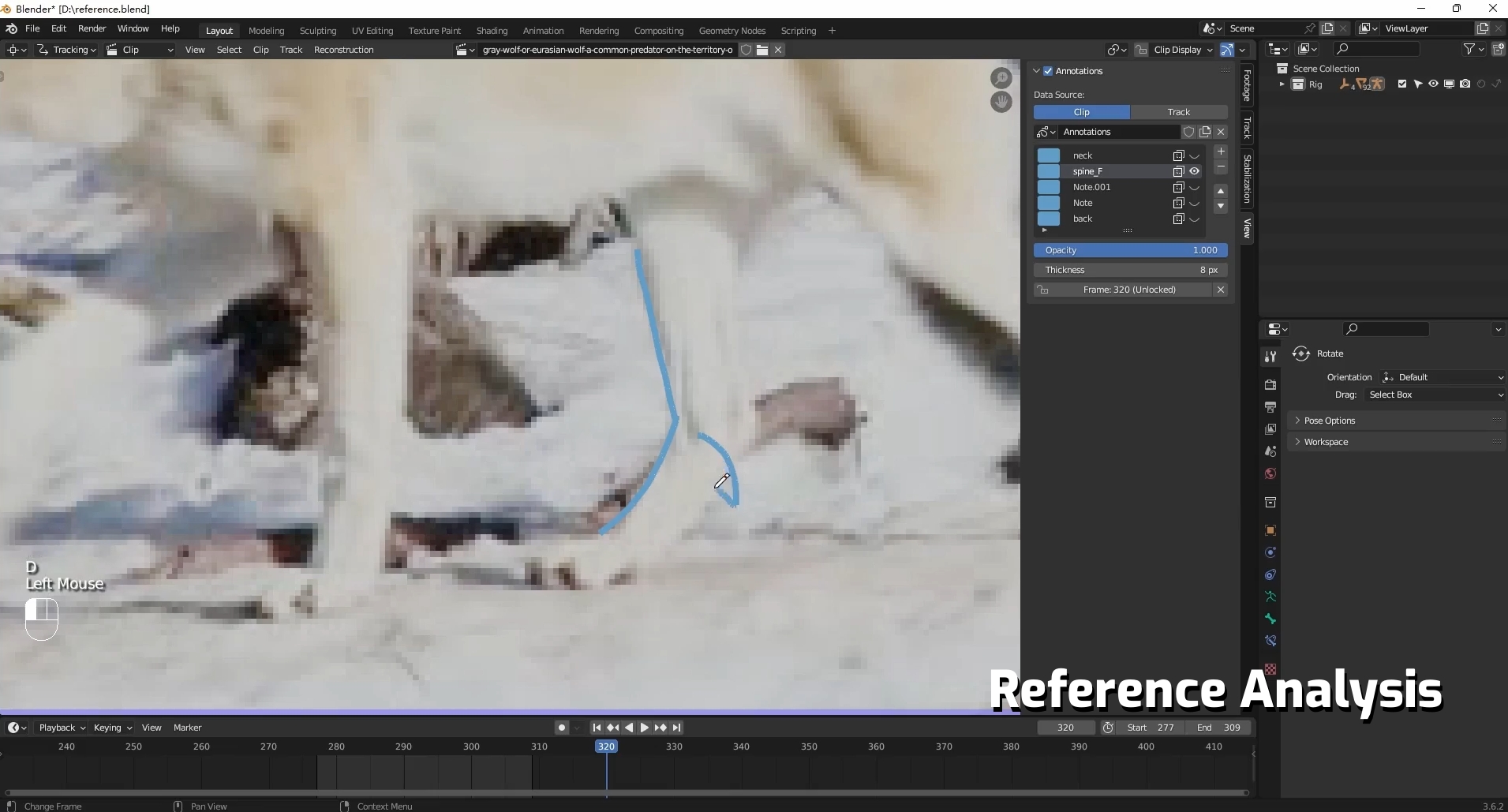
Task: Toggle auto keying record button
Action: point(561,728)
